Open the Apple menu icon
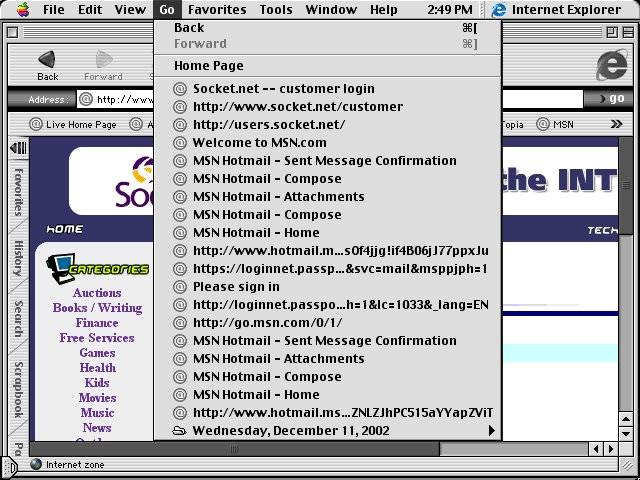Viewport: 640px width, 480px height. pos(22,10)
